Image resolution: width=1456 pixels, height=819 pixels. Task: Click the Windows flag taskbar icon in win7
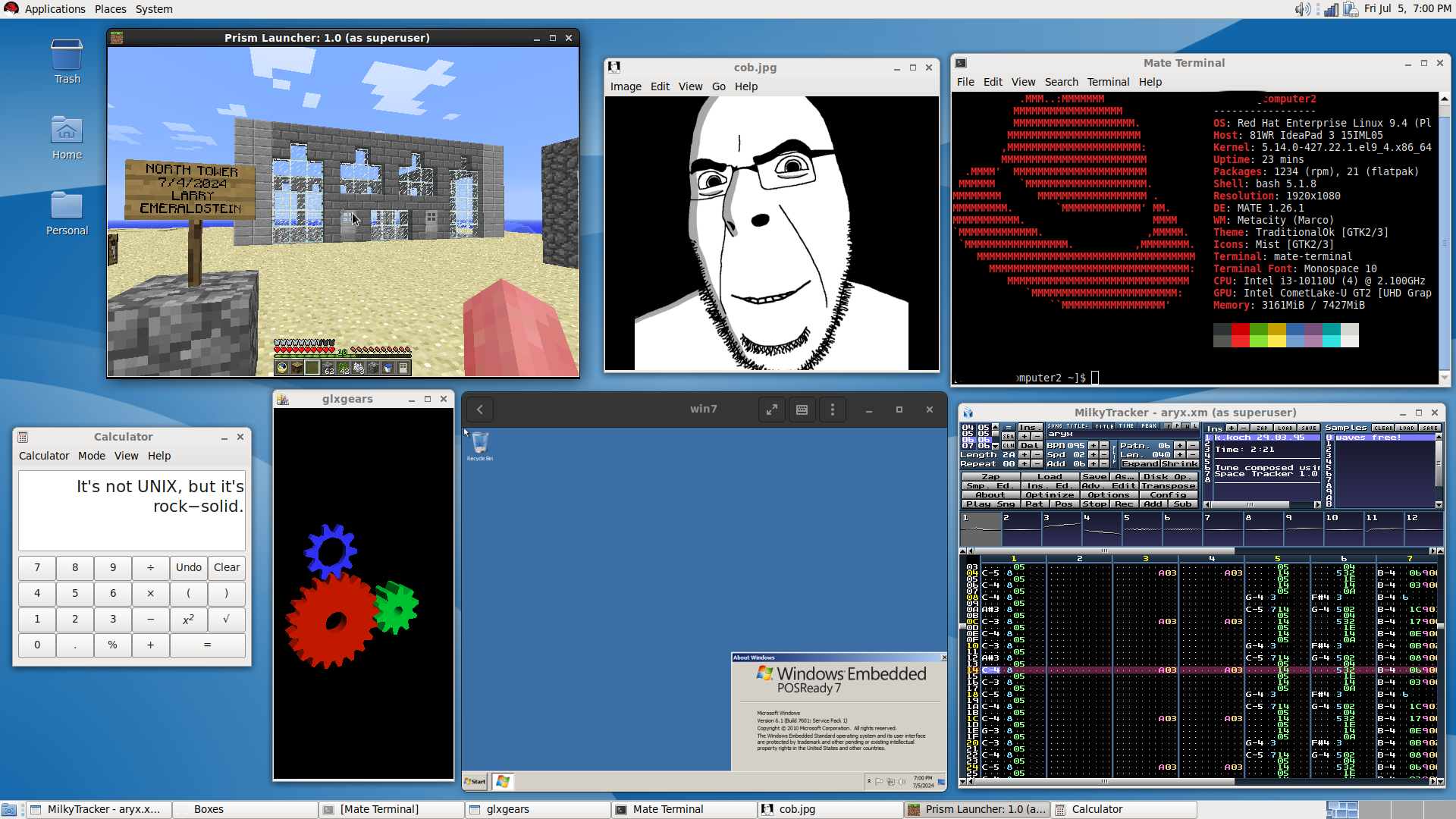[503, 781]
